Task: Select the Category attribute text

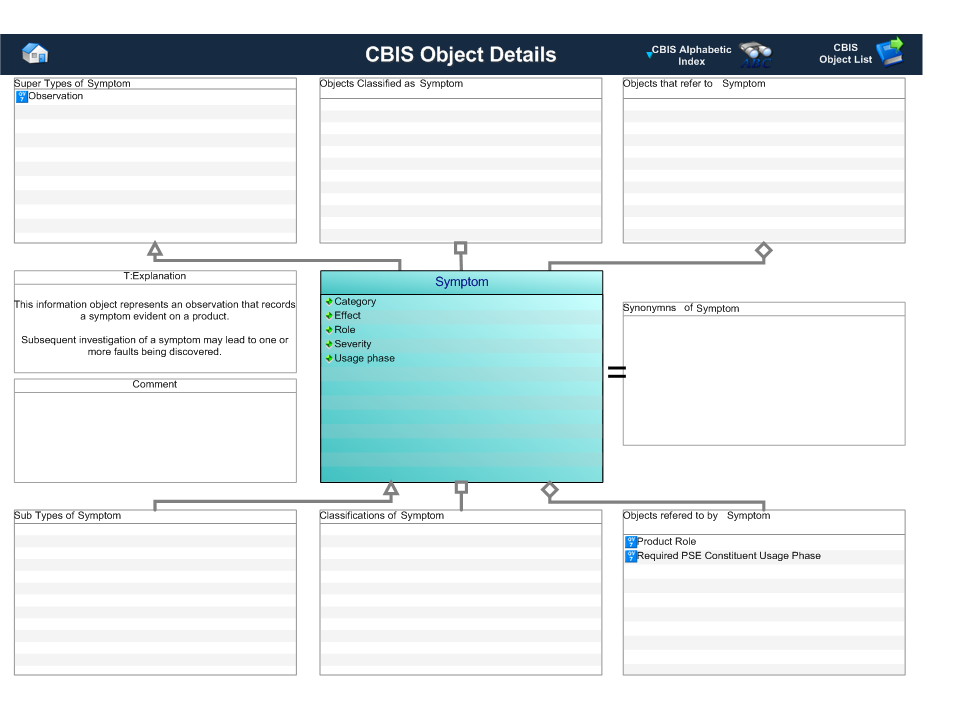Action: point(355,301)
